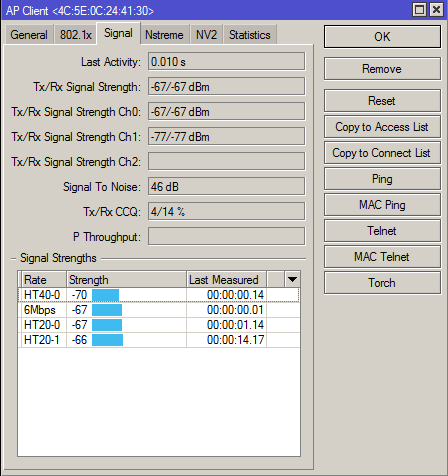Confirm with the OK button
The width and height of the screenshot is (448, 476).
pyautogui.click(x=382, y=37)
